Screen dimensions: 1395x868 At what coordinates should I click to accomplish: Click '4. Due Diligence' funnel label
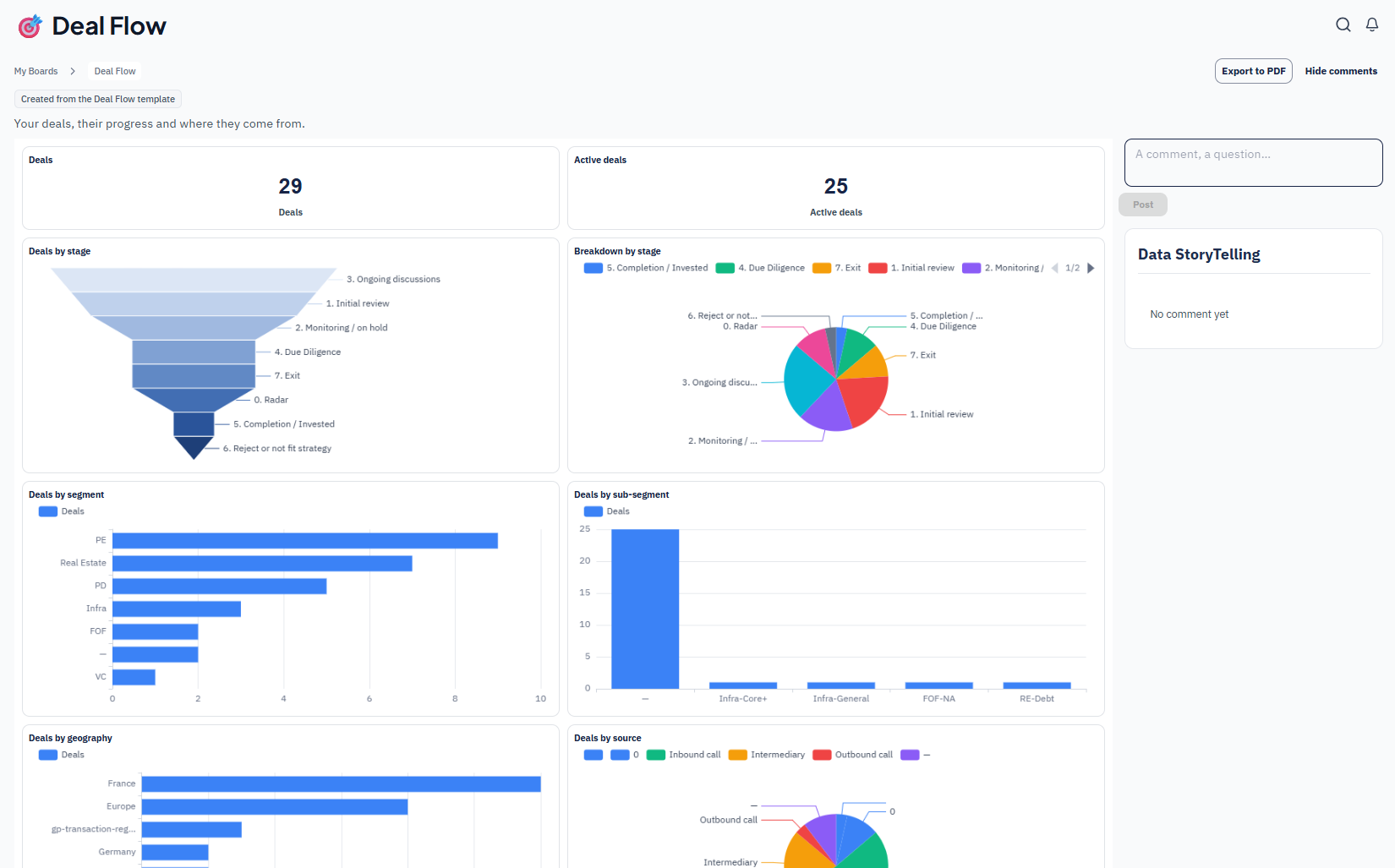(x=308, y=352)
